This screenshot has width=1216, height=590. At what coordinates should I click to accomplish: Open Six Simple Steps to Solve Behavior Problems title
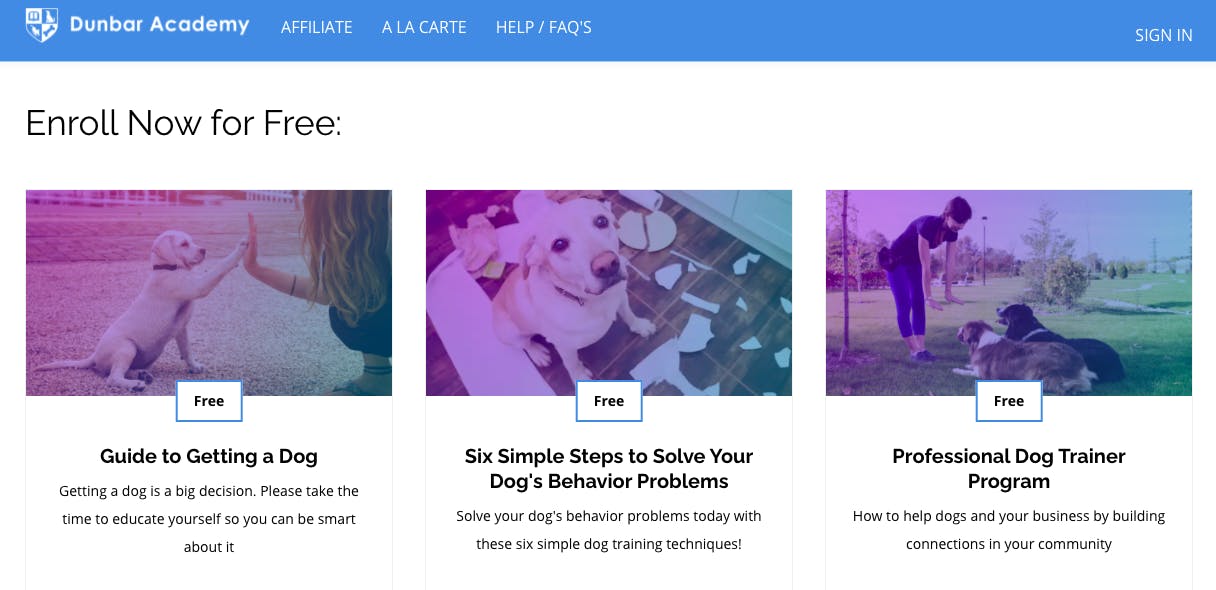click(x=609, y=468)
